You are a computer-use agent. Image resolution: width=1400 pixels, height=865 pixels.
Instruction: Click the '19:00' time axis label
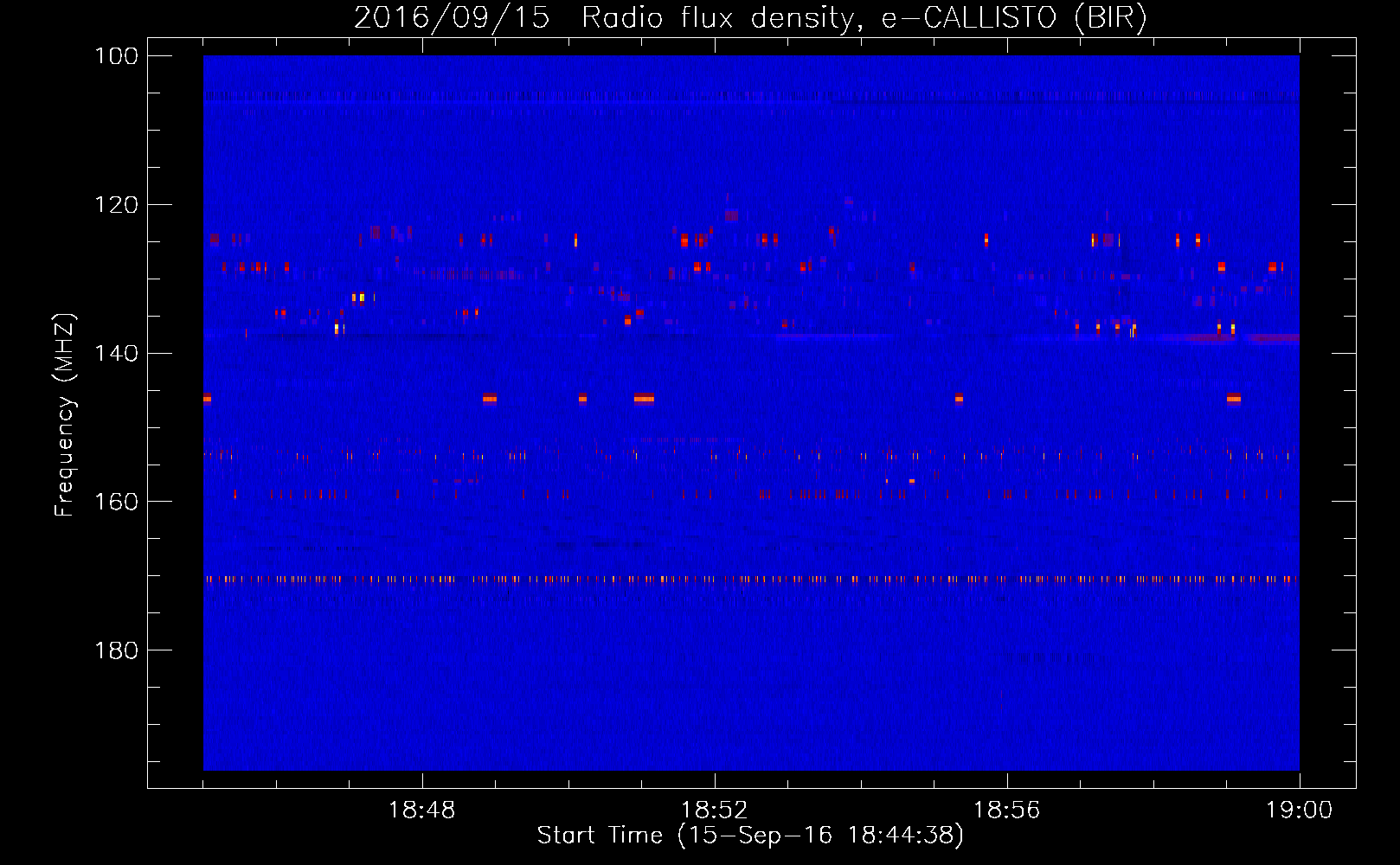1300,810
